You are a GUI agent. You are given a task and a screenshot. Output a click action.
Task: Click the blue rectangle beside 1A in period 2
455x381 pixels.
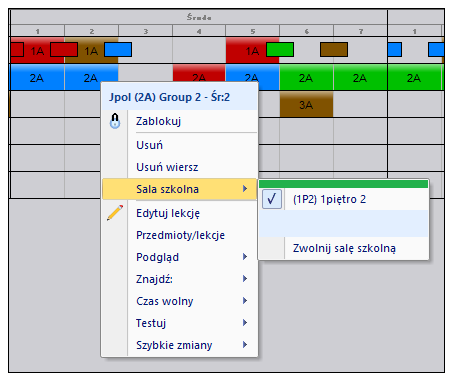point(118,50)
